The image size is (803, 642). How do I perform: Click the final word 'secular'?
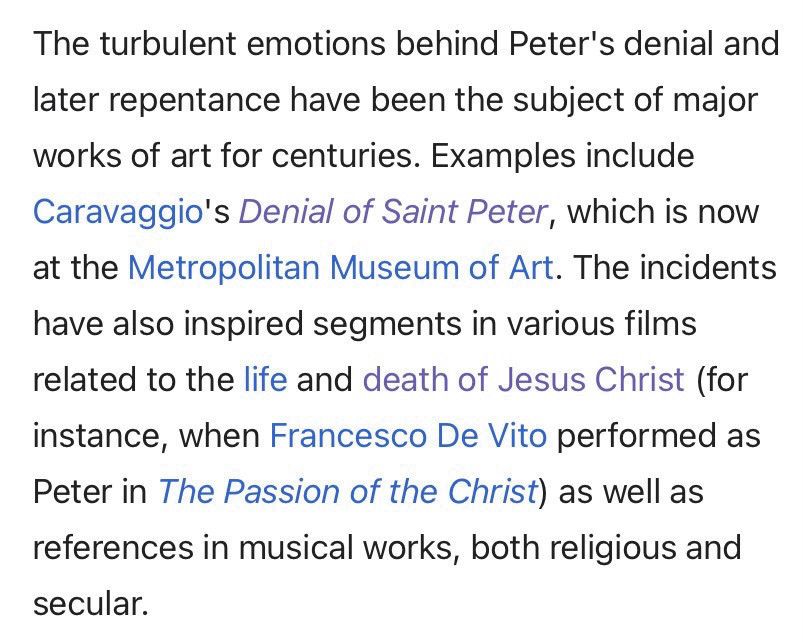90,604
